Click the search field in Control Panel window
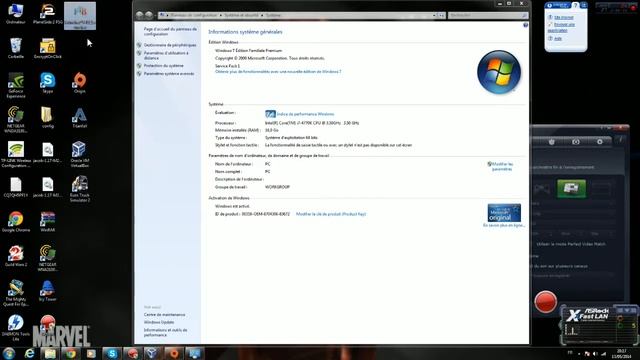 (488, 15)
